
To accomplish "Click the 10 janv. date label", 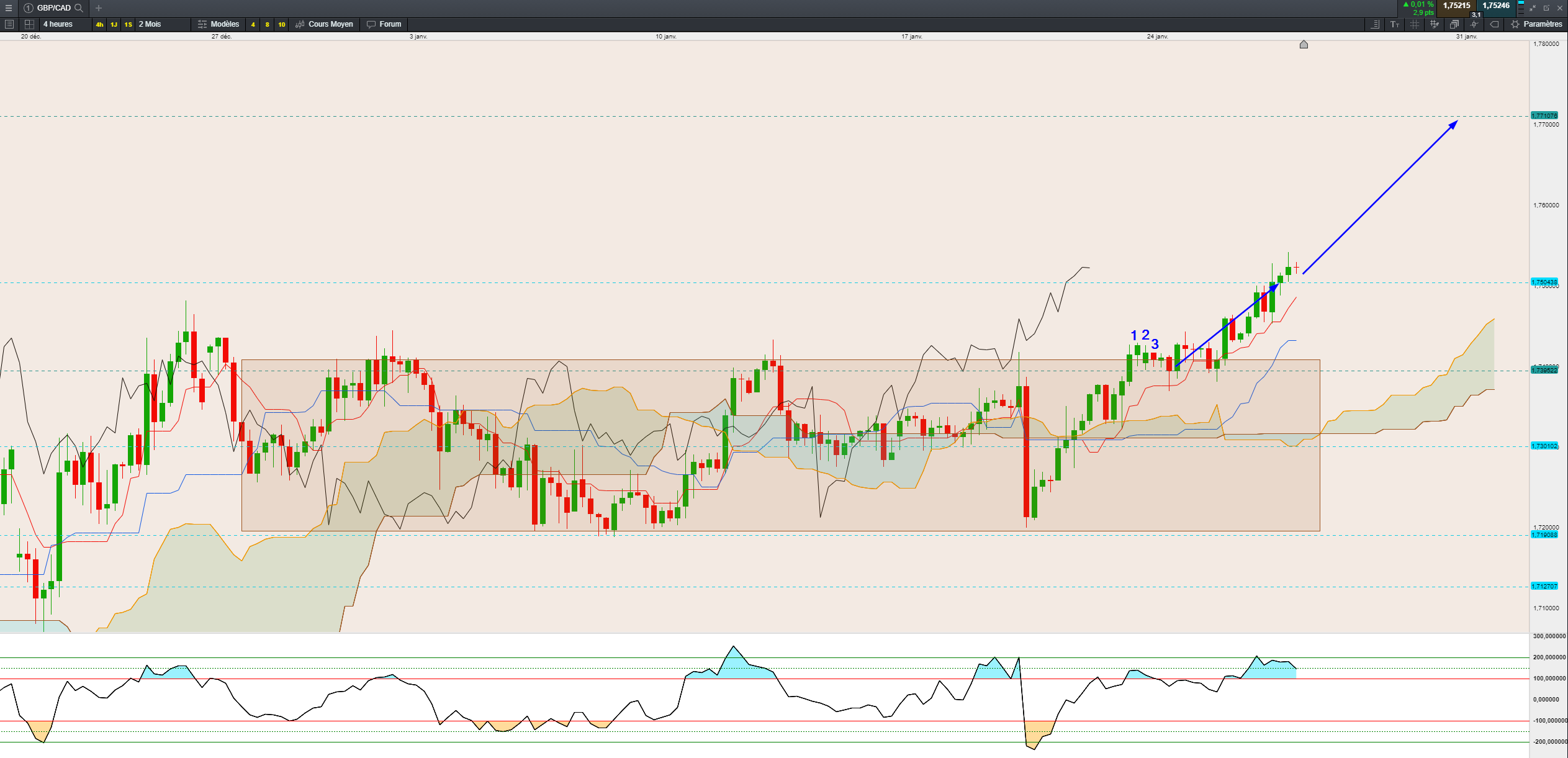I will click(666, 37).
